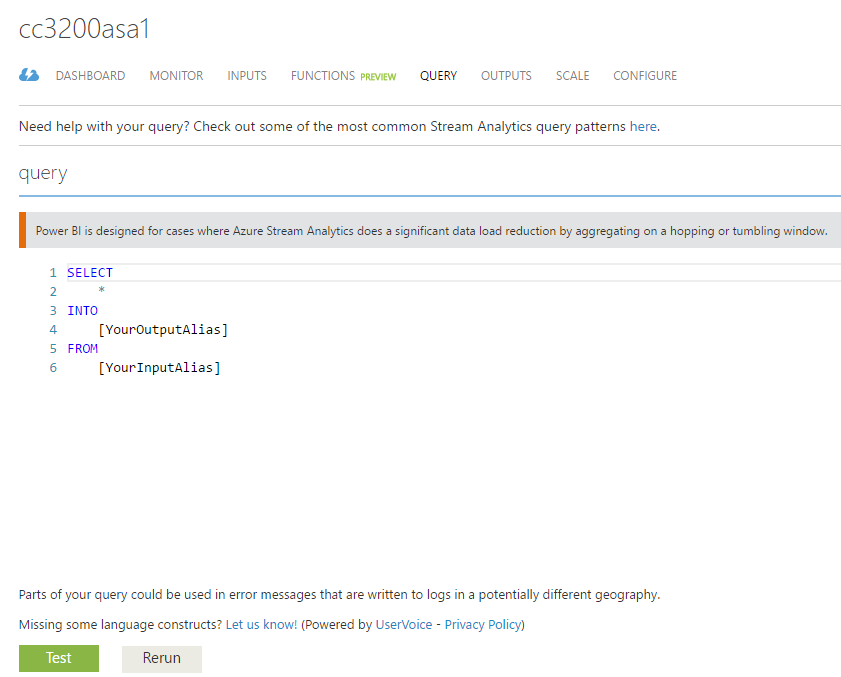Click the cc3200asa1 job title
The image size is (841, 677).
(x=84, y=29)
